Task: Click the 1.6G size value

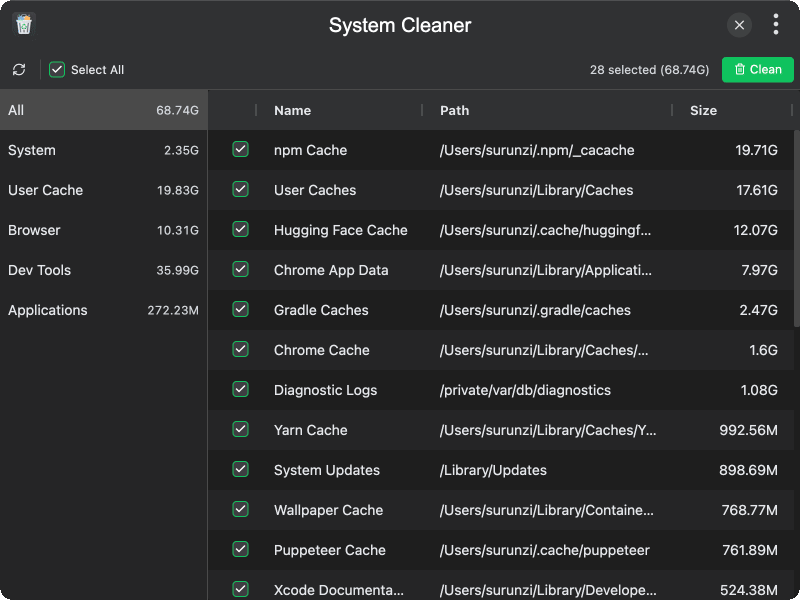Action: click(763, 350)
